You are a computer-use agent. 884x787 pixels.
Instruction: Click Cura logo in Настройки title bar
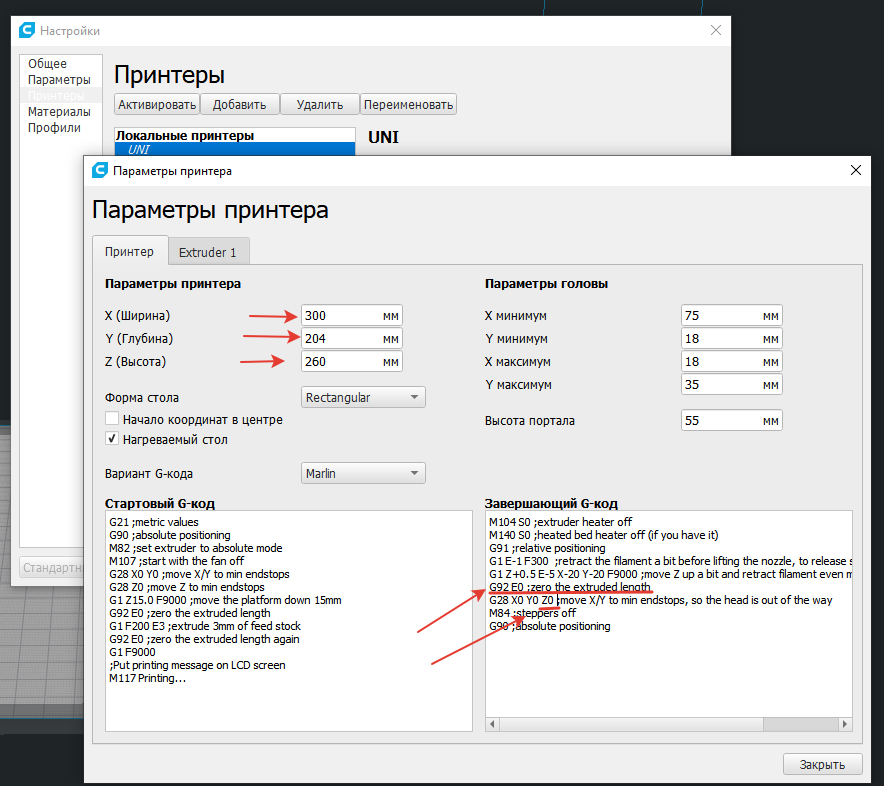(27, 30)
